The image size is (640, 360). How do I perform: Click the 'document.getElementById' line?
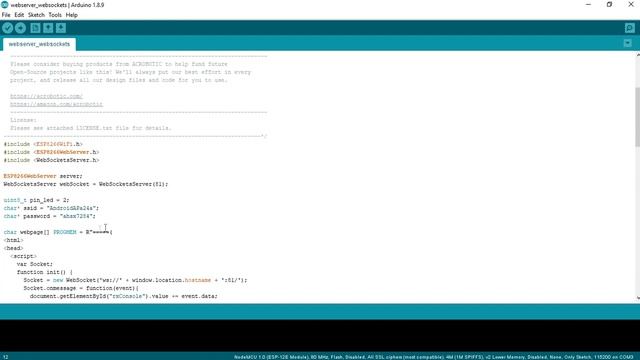coord(124,296)
